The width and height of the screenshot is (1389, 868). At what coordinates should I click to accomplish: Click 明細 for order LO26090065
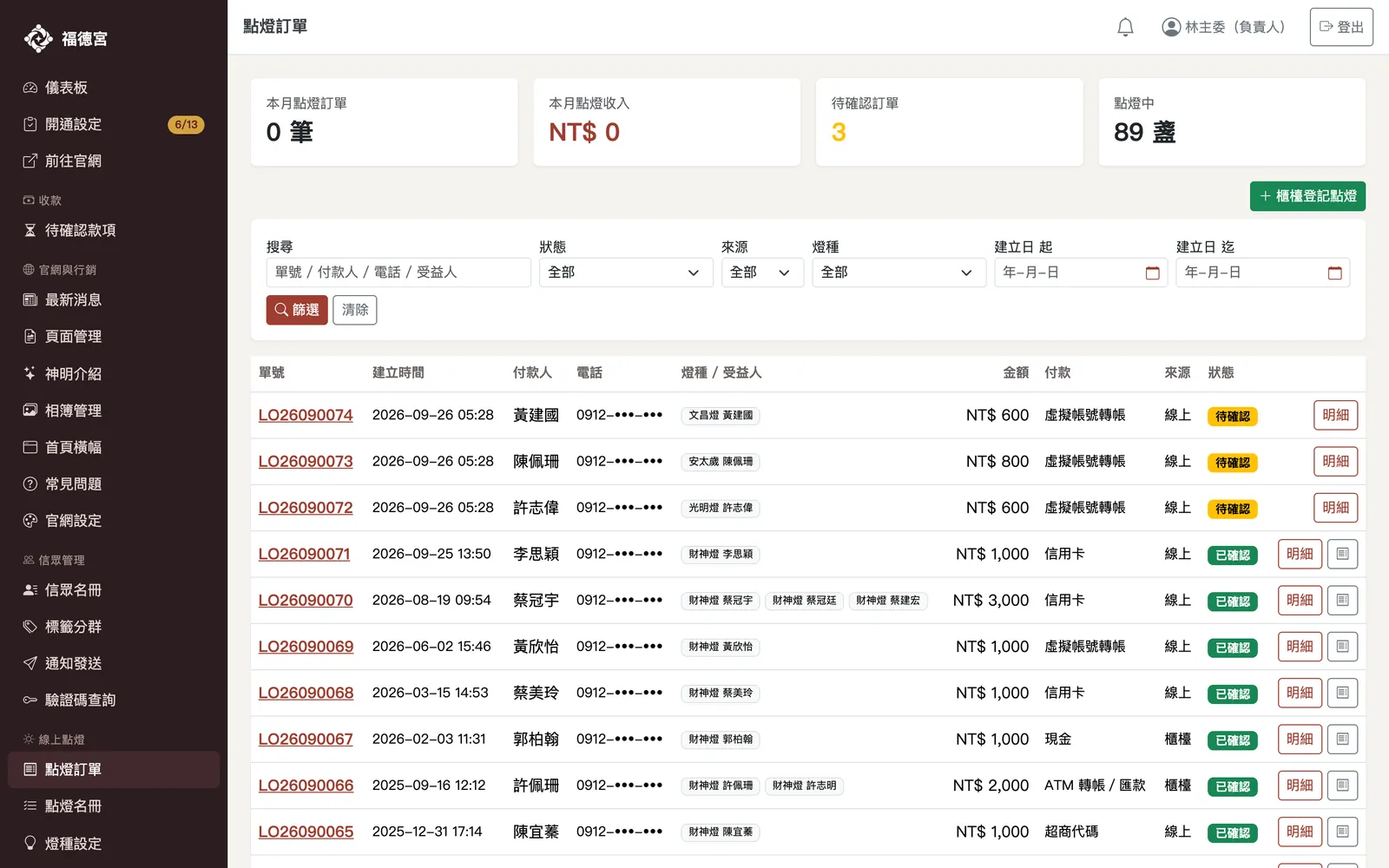pos(1300,832)
